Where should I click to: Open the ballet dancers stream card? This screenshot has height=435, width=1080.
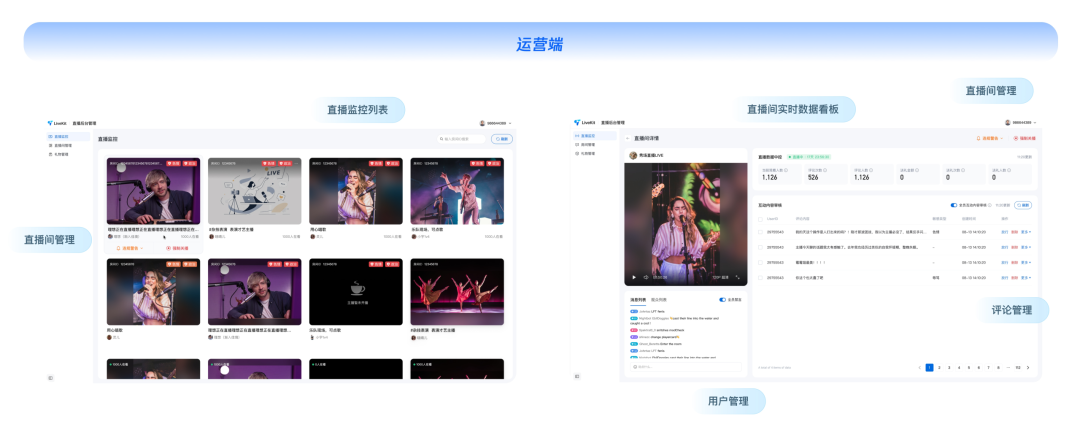(457, 292)
